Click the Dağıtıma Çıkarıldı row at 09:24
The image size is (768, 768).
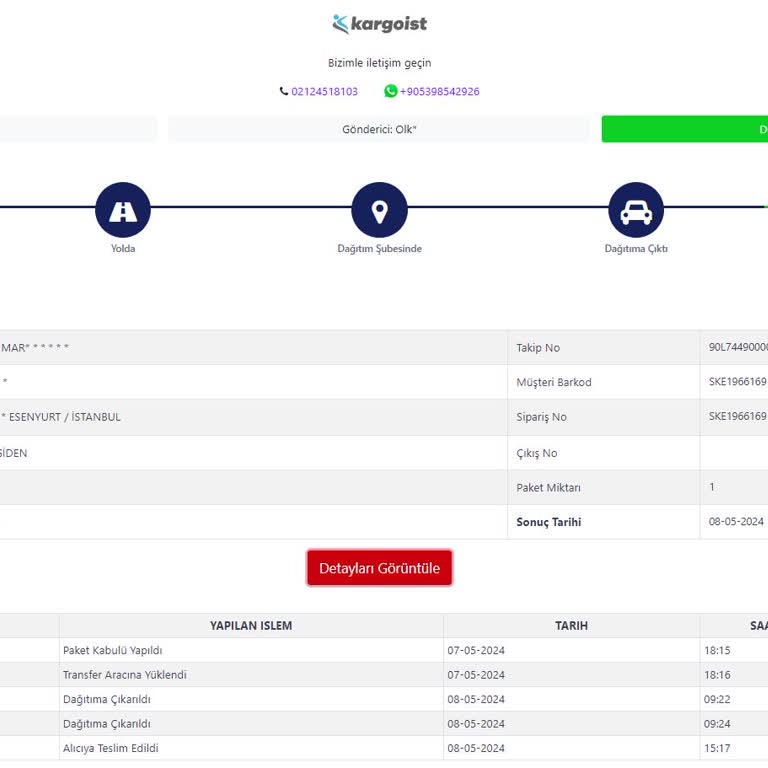click(x=384, y=724)
